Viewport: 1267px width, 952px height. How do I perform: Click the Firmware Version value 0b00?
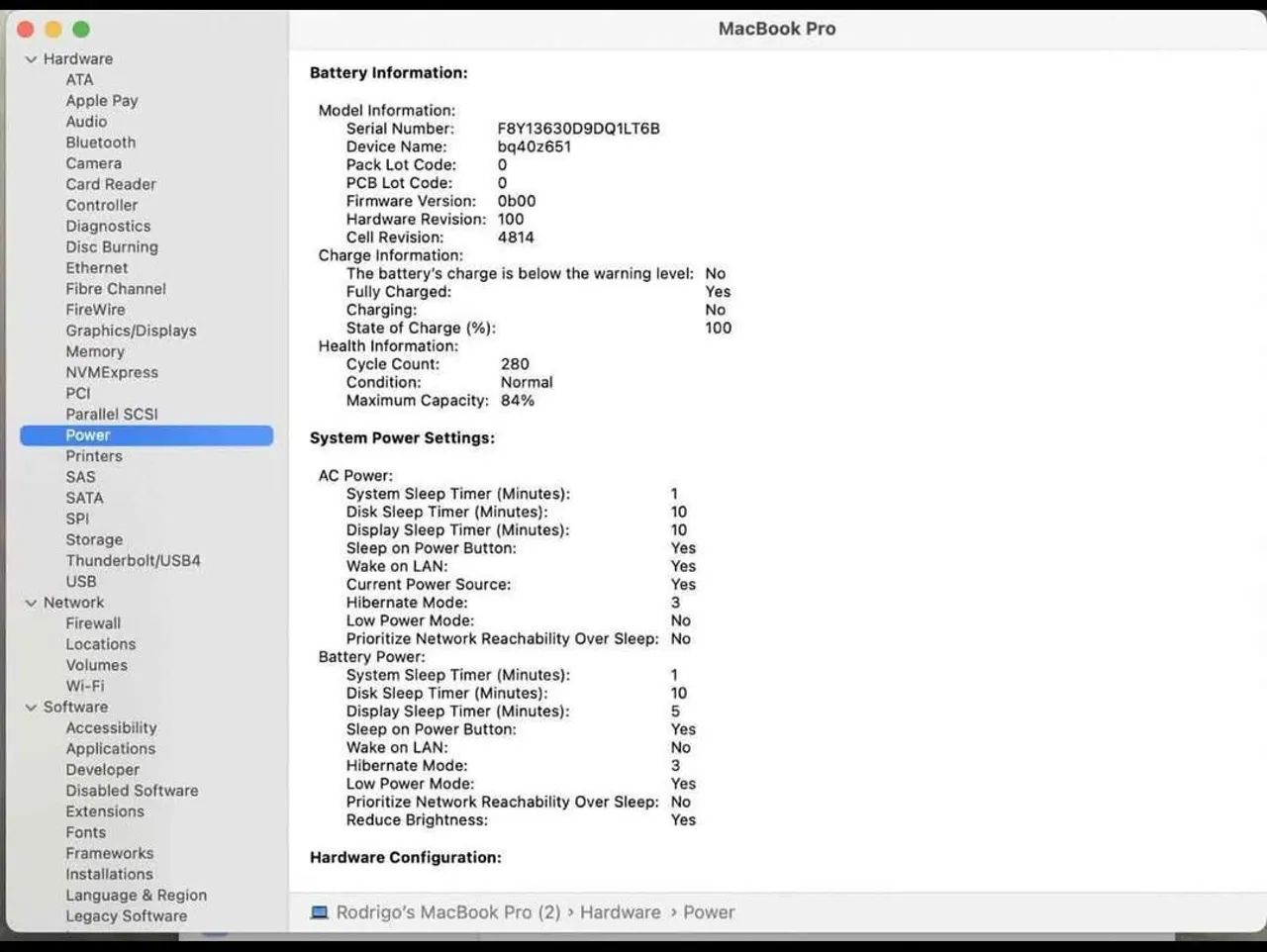516,201
